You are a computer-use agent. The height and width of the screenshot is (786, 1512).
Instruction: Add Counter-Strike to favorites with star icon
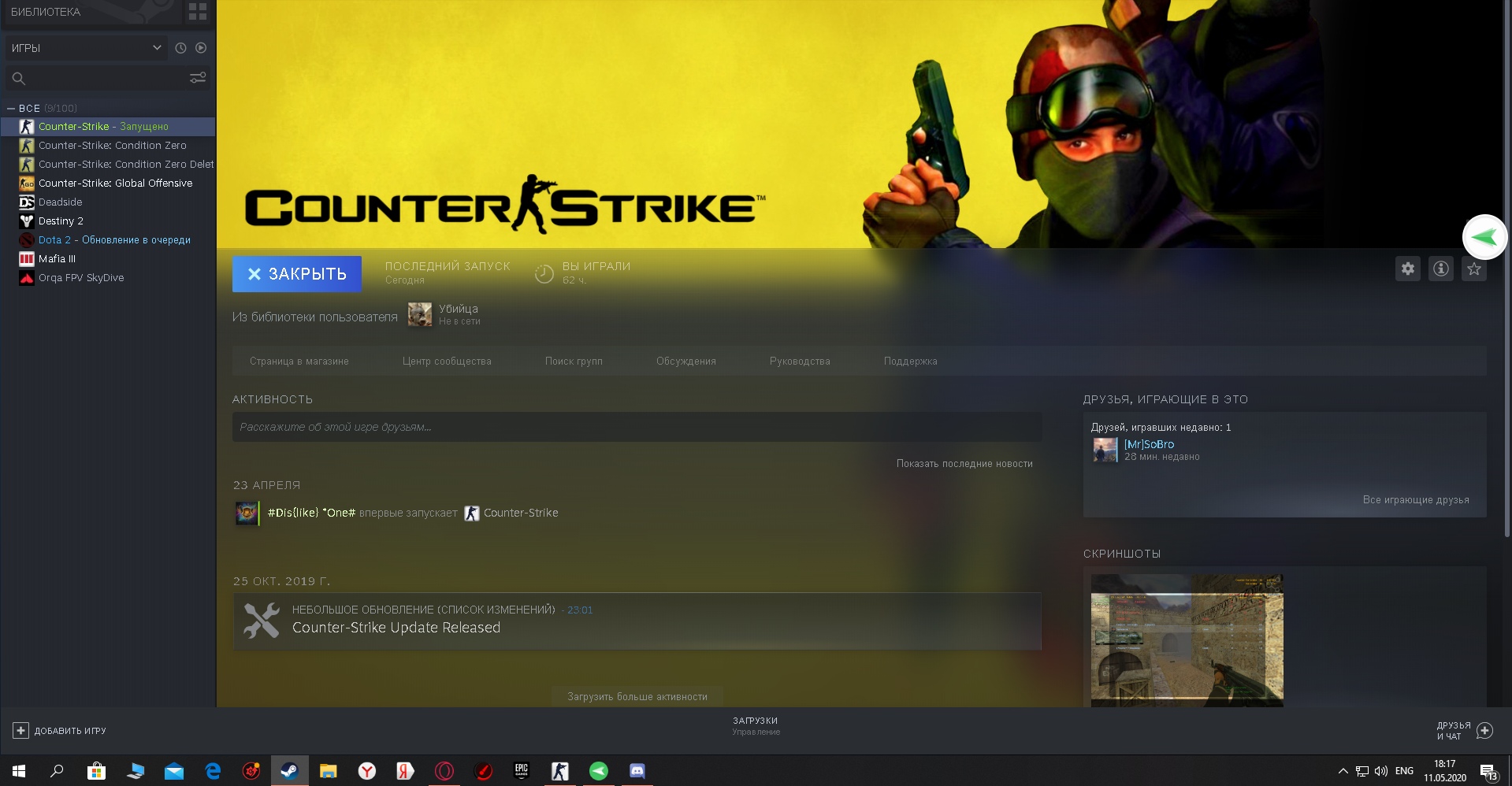1474,269
